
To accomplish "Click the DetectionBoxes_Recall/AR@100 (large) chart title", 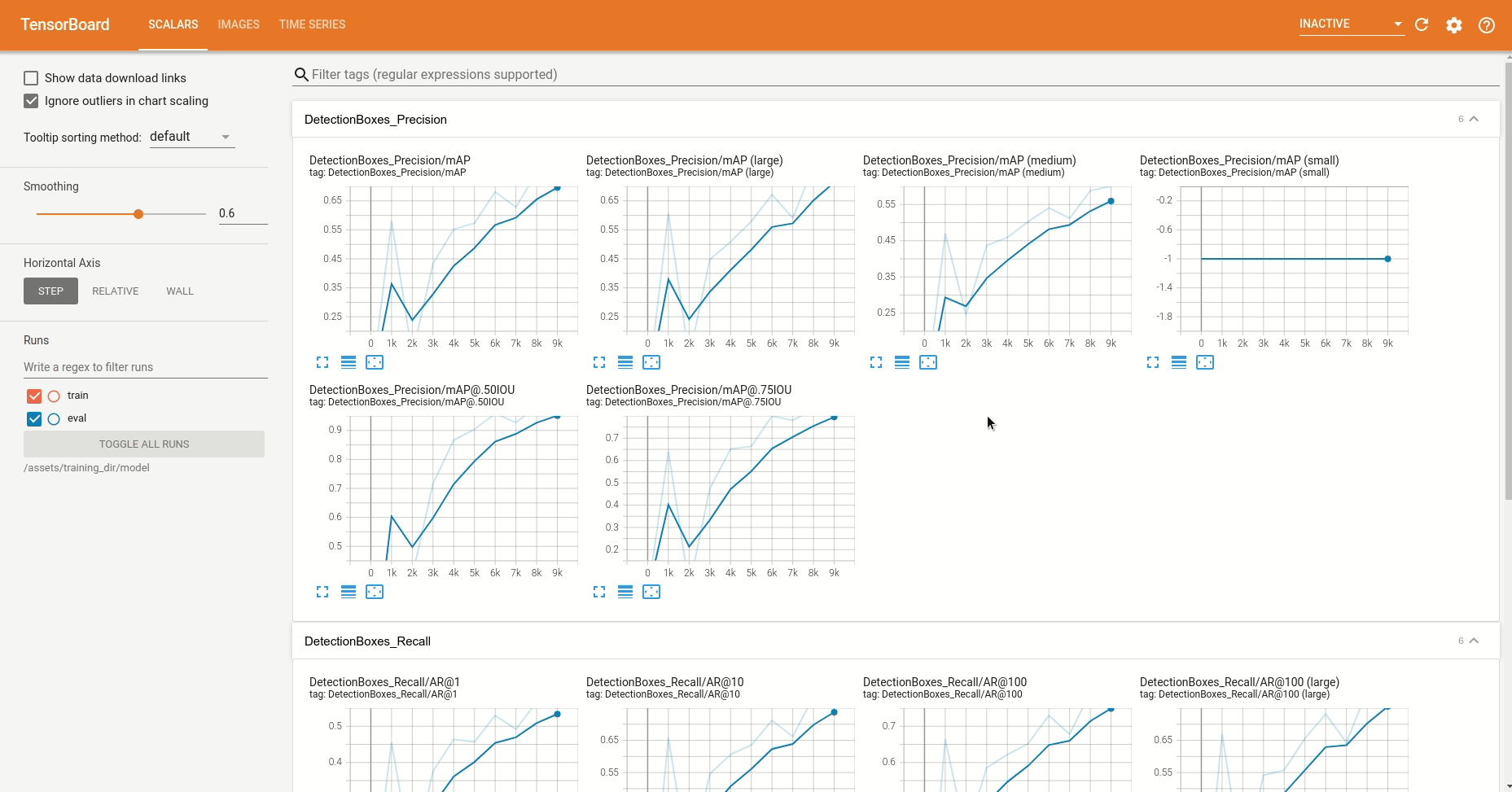I will point(1239,682).
